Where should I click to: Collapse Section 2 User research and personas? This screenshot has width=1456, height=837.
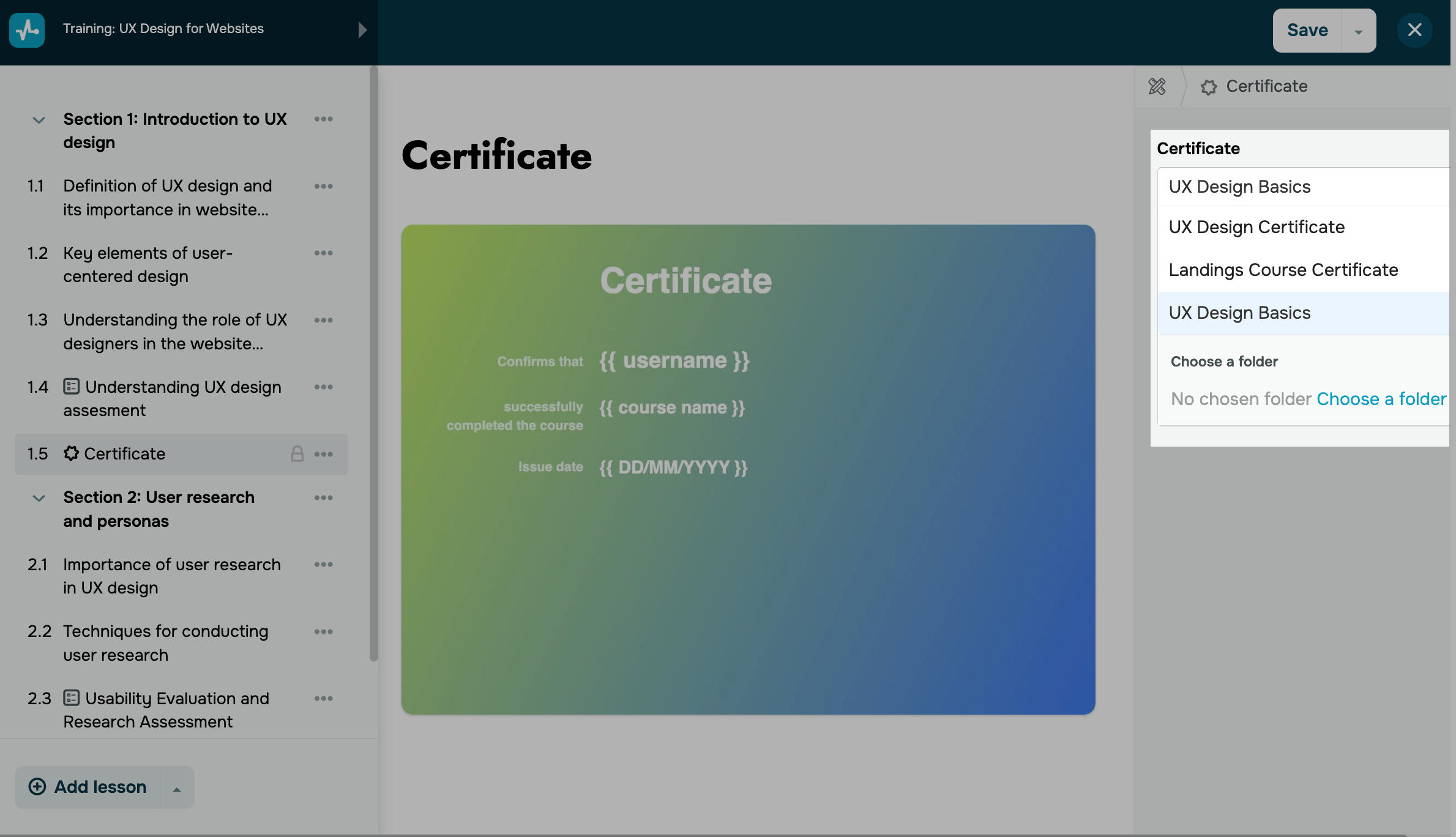point(39,498)
